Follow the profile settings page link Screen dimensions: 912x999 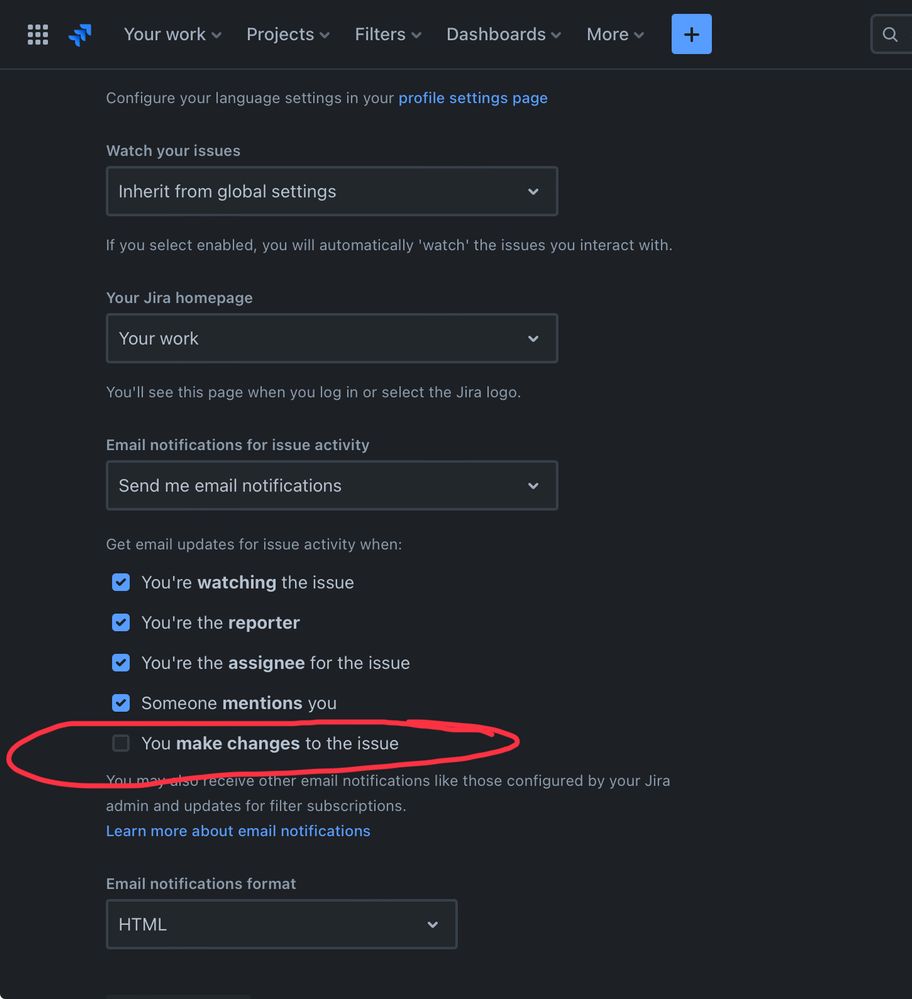473,98
